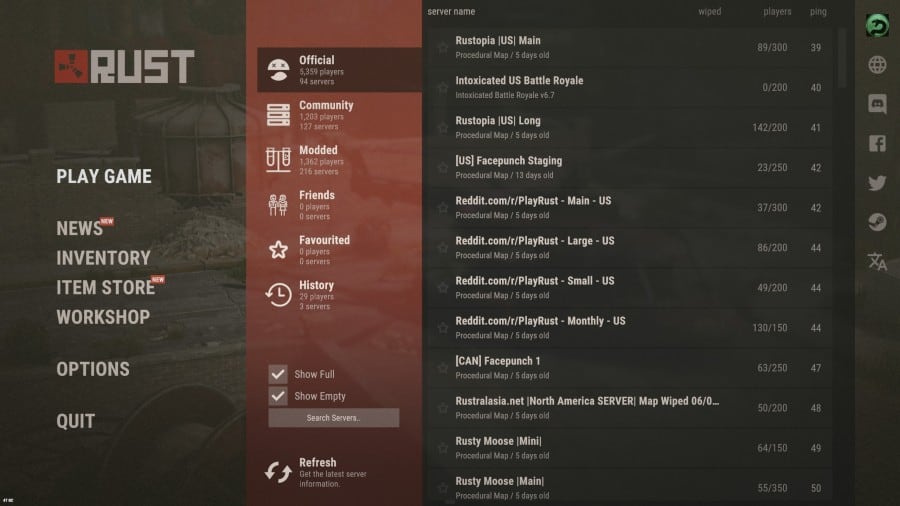Open the History clock icon
The height and width of the screenshot is (506, 900).
[278, 294]
